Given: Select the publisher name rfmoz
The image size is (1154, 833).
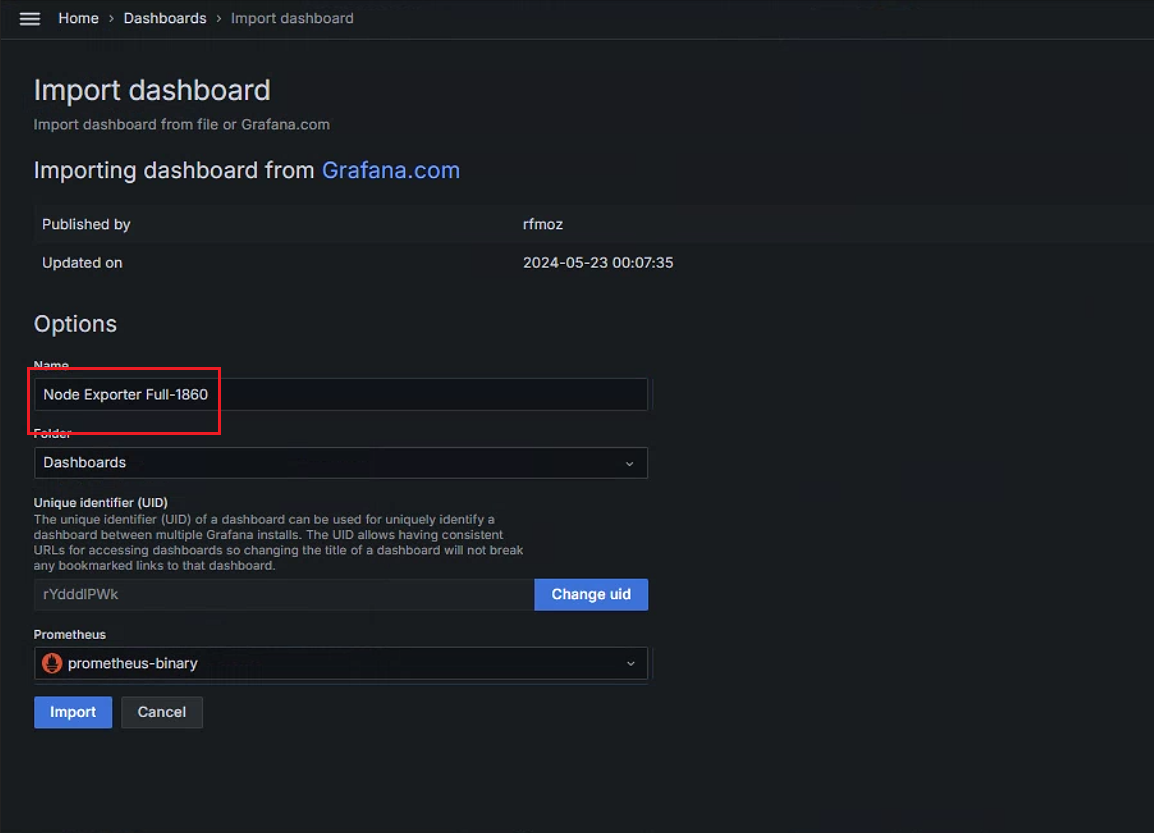Looking at the screenshot, I should 542,224.
